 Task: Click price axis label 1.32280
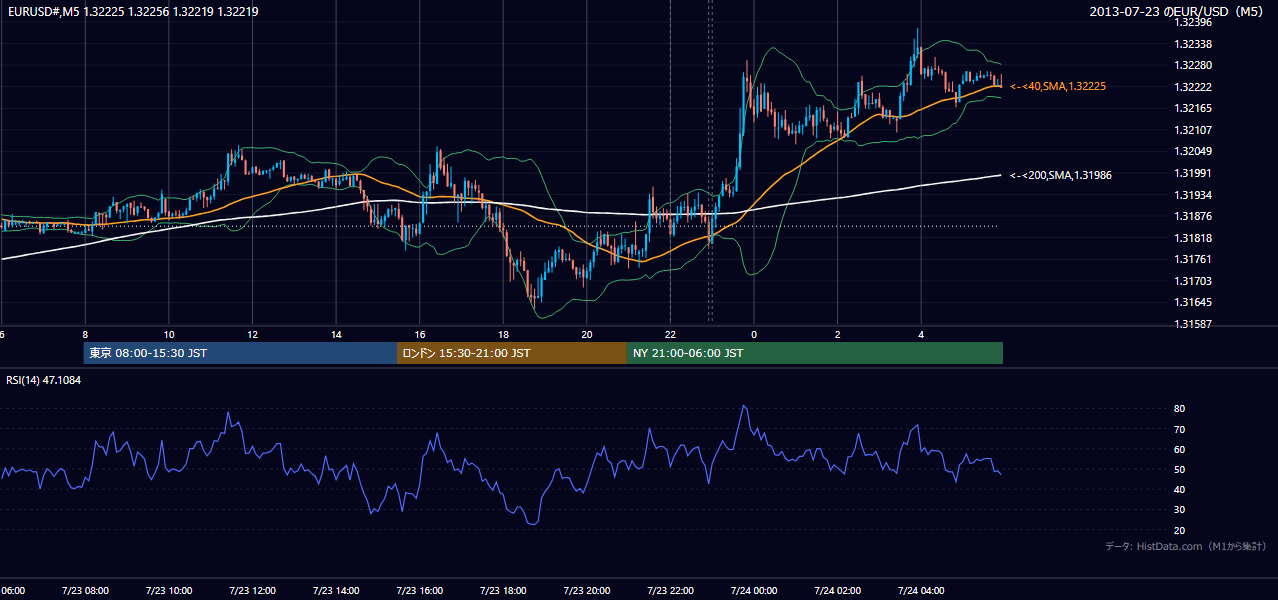(1193, 65)
